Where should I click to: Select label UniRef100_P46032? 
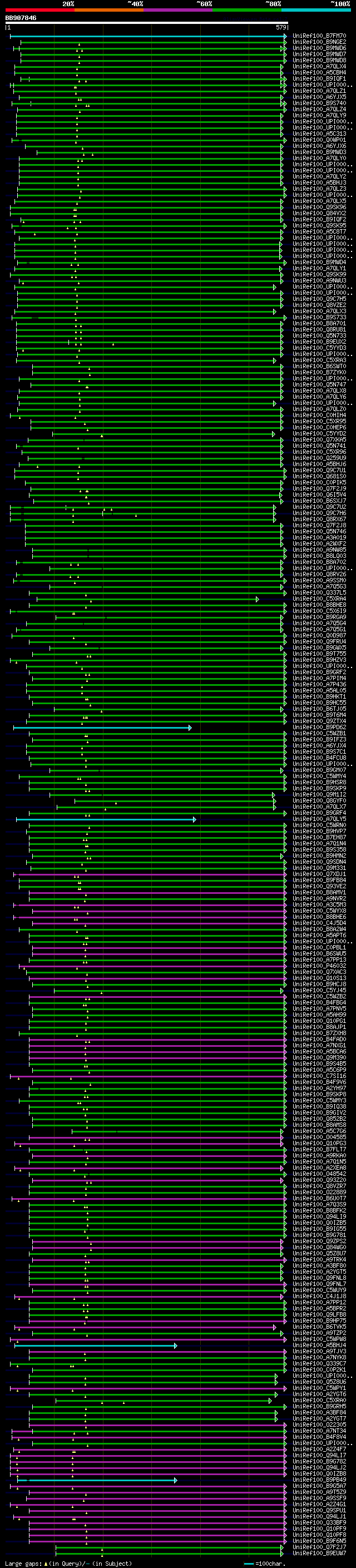click(x=319, y=966)
